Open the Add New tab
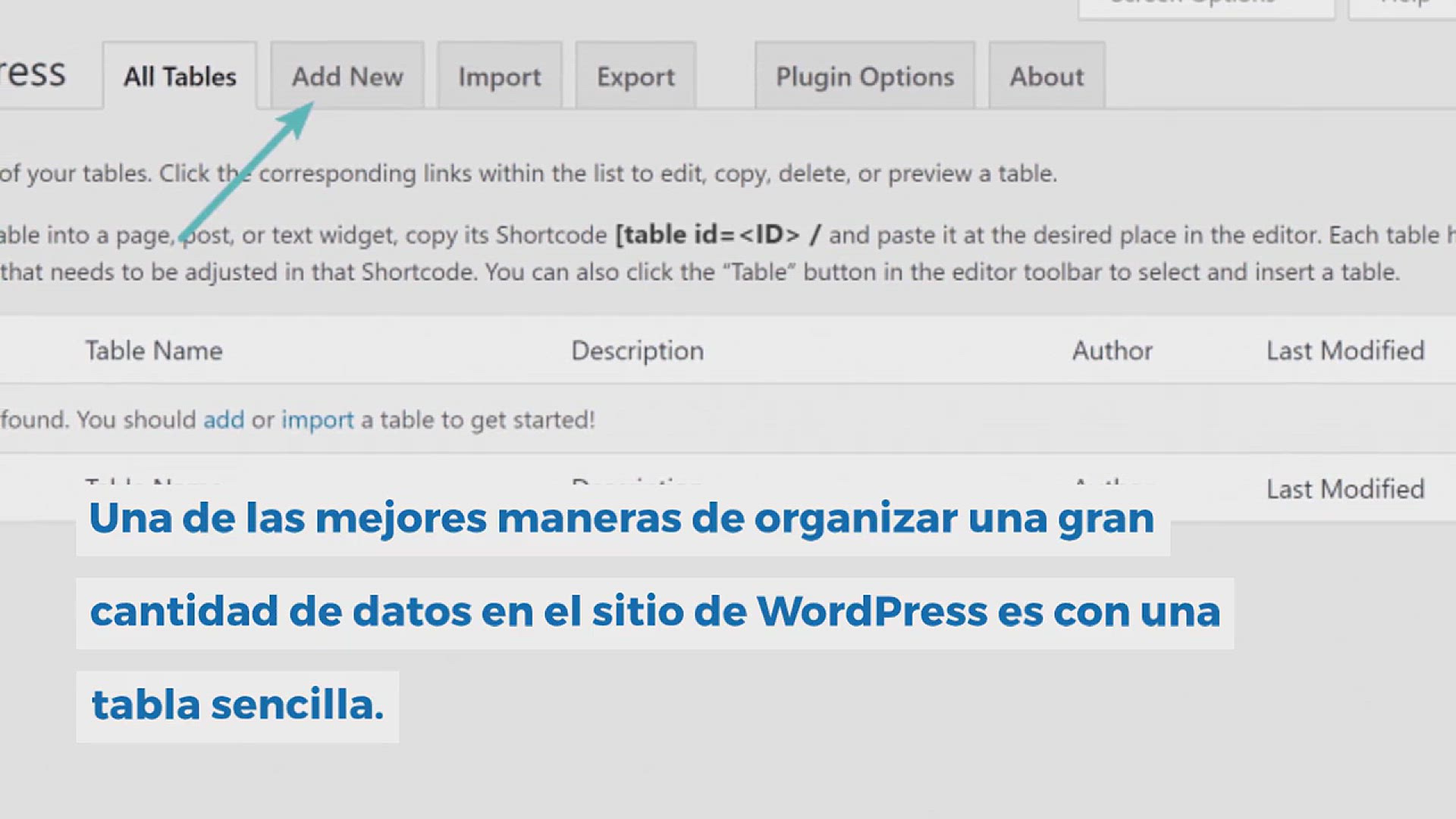This screenshot has width=1456, height=819. point(347,77)
